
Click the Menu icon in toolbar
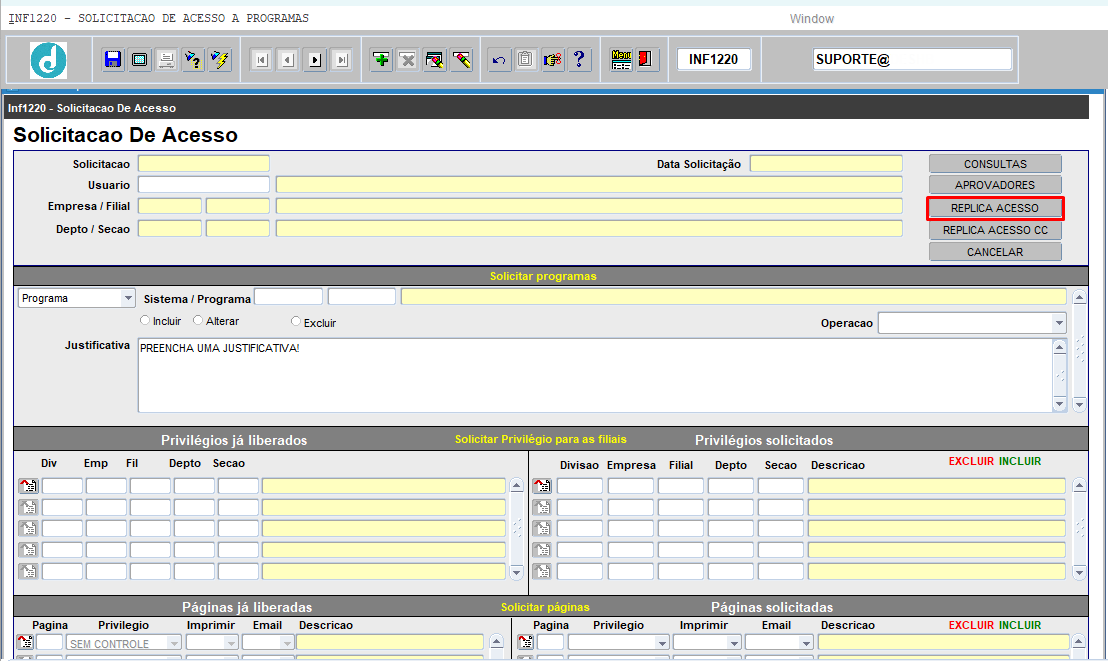(x=621, y=59)
